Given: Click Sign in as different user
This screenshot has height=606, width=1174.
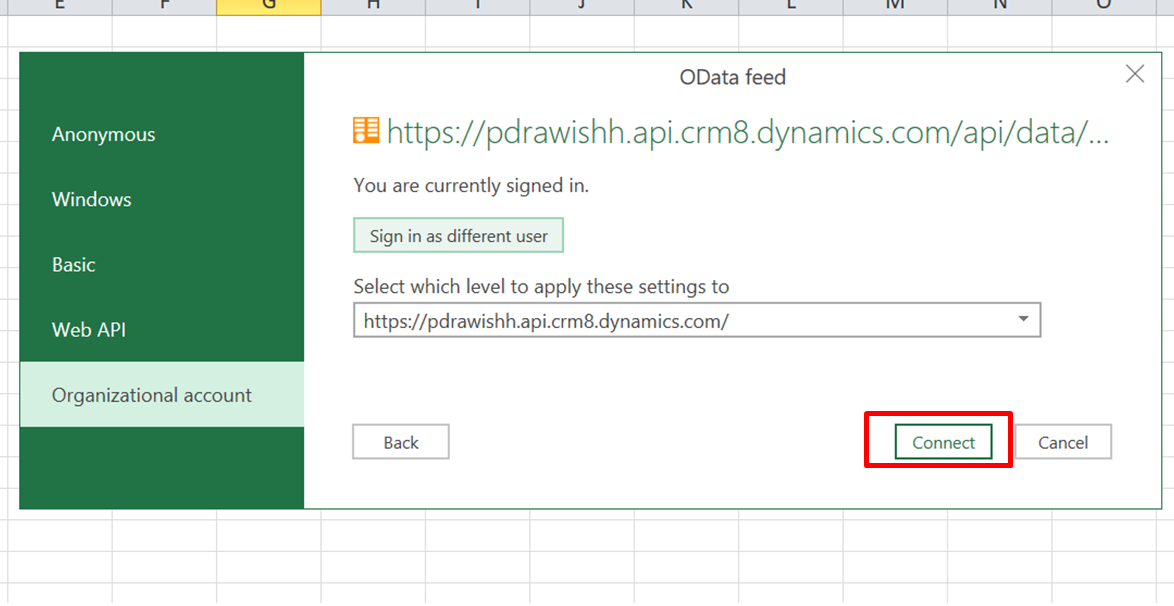Looking at the screenshot, I should pos(459,236).
